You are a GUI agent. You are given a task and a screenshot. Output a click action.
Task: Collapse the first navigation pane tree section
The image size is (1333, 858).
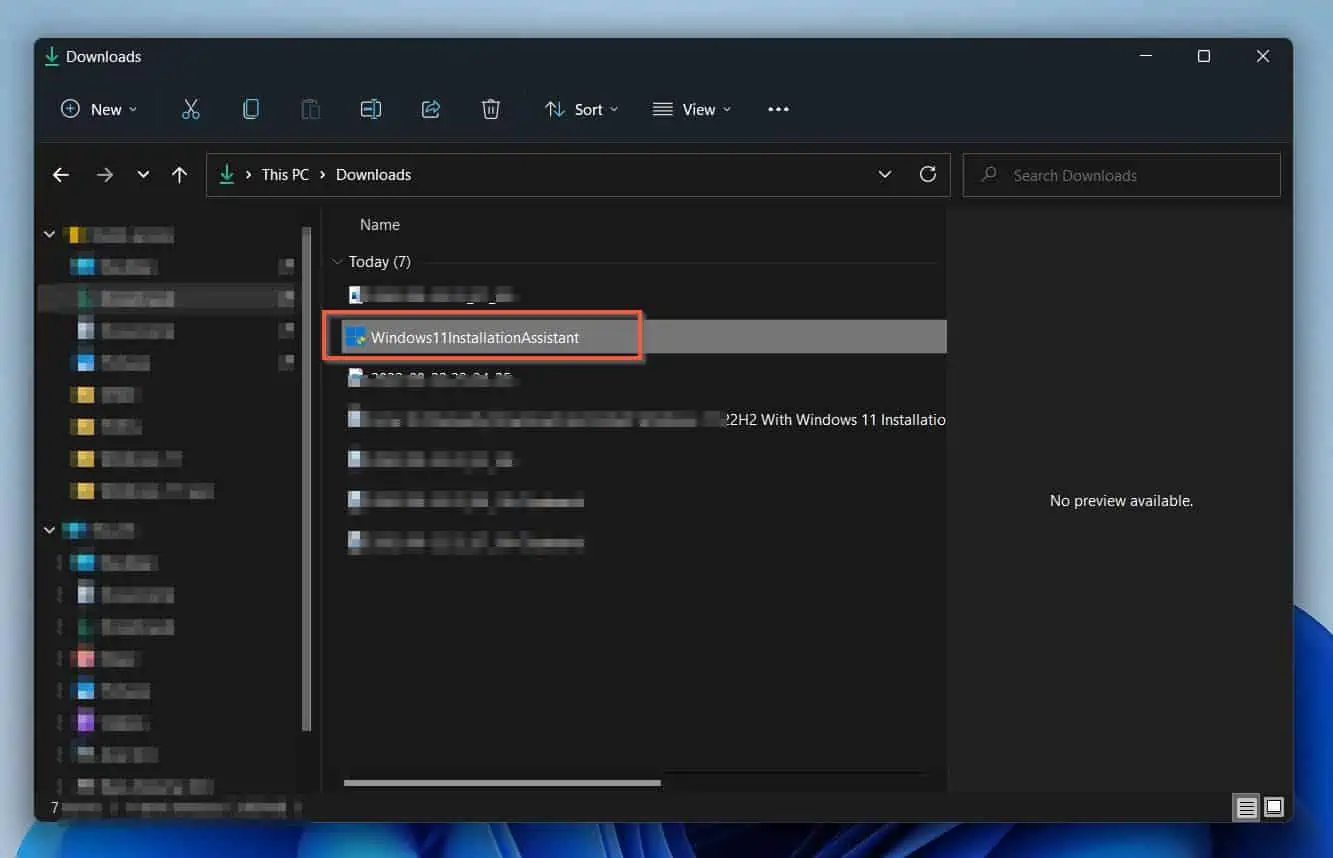[49, 234]
